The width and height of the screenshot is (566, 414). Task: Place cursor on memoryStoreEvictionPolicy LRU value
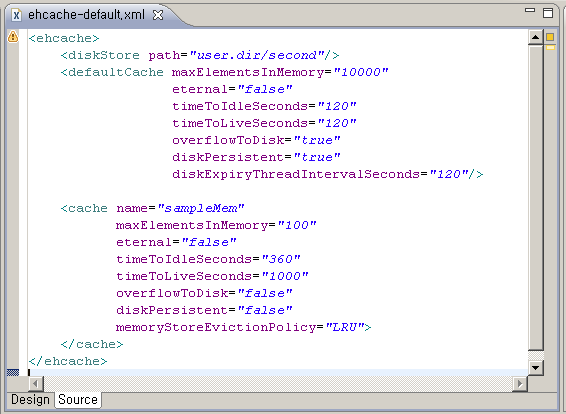tap(345, 327)
